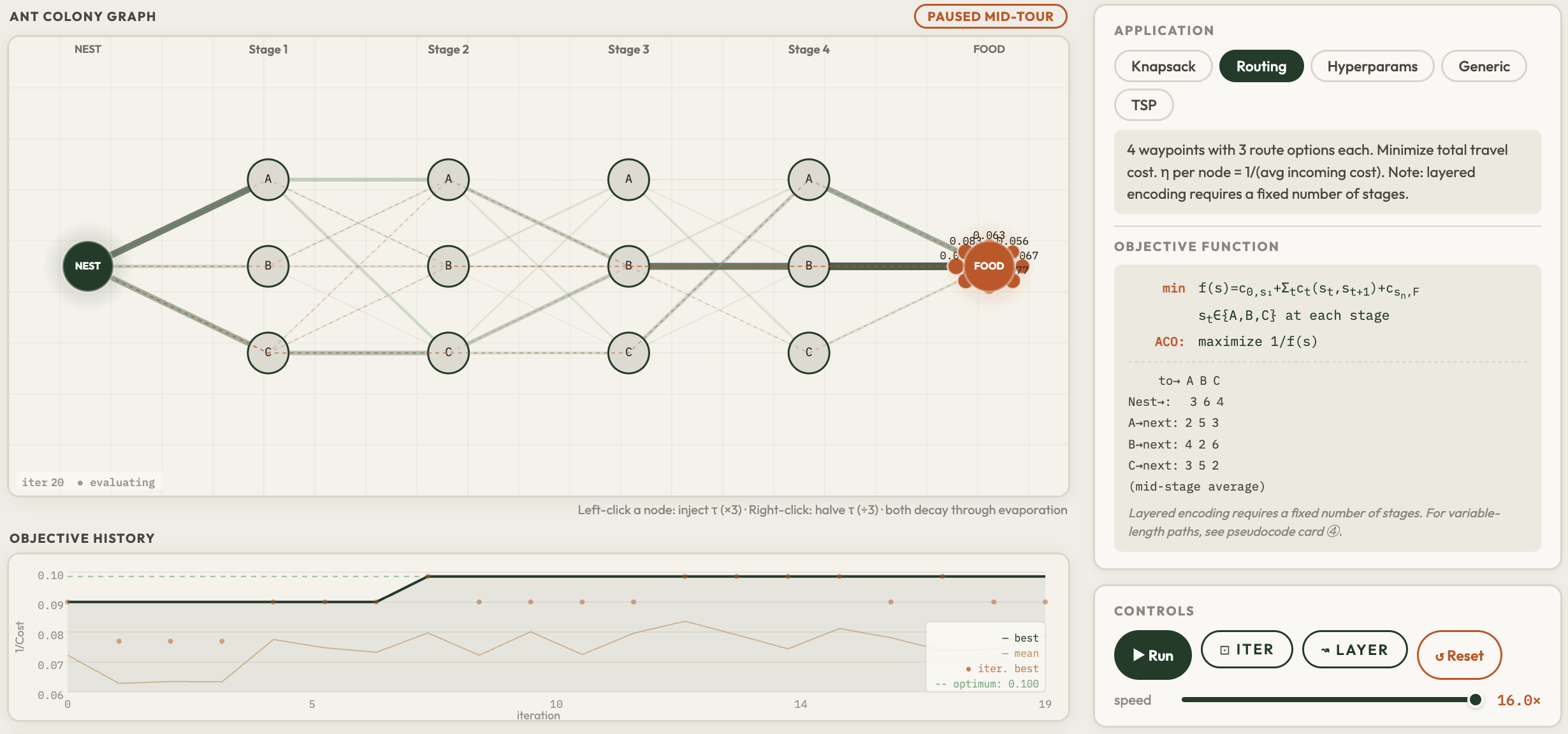This screenshot has width=1568, height=734.
Task: Open the Routing application tab
Action: 1261,66
